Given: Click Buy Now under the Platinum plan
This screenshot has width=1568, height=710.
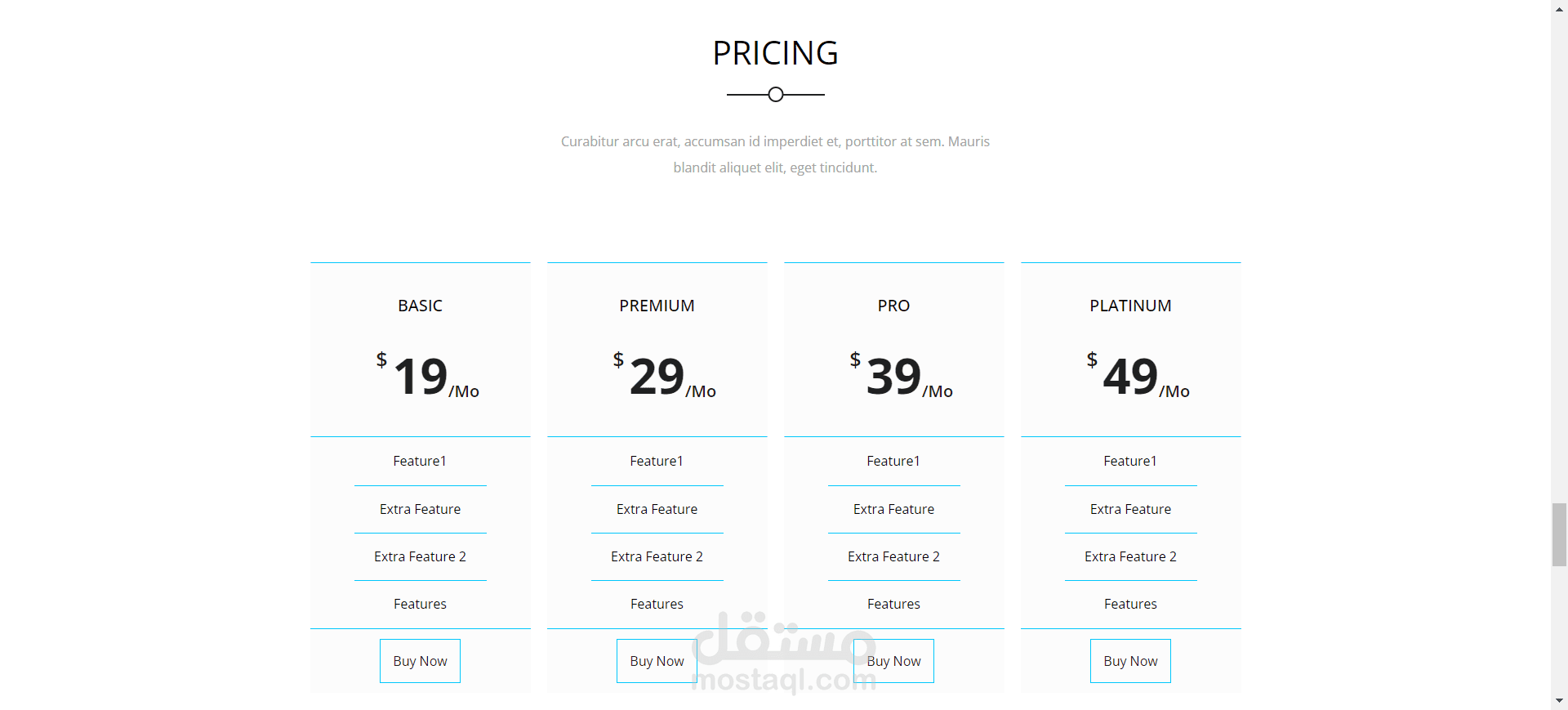Looking at the screenshot, I should (x=1130, y=661).
